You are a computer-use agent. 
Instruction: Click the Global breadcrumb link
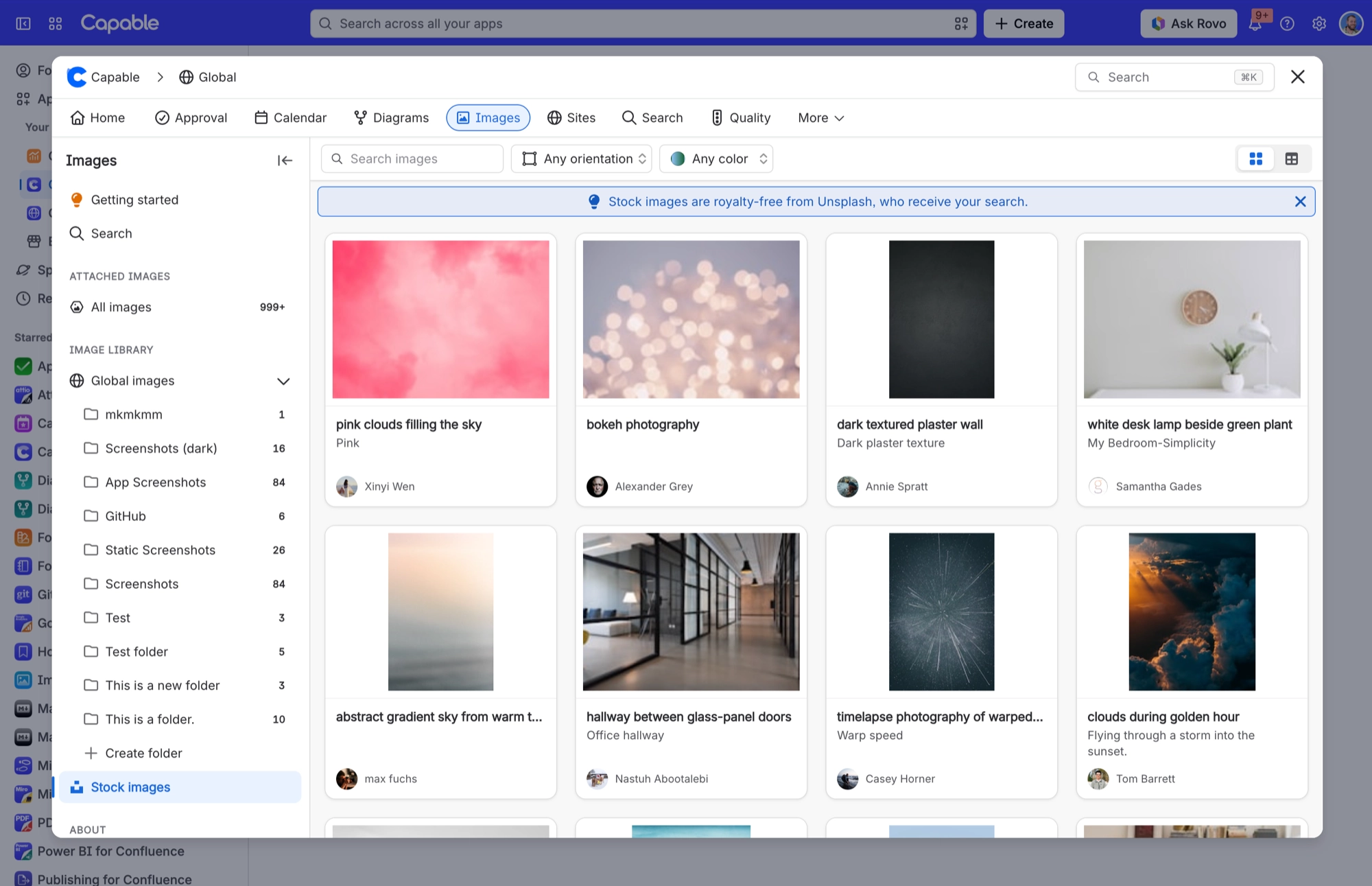(208, 78)
